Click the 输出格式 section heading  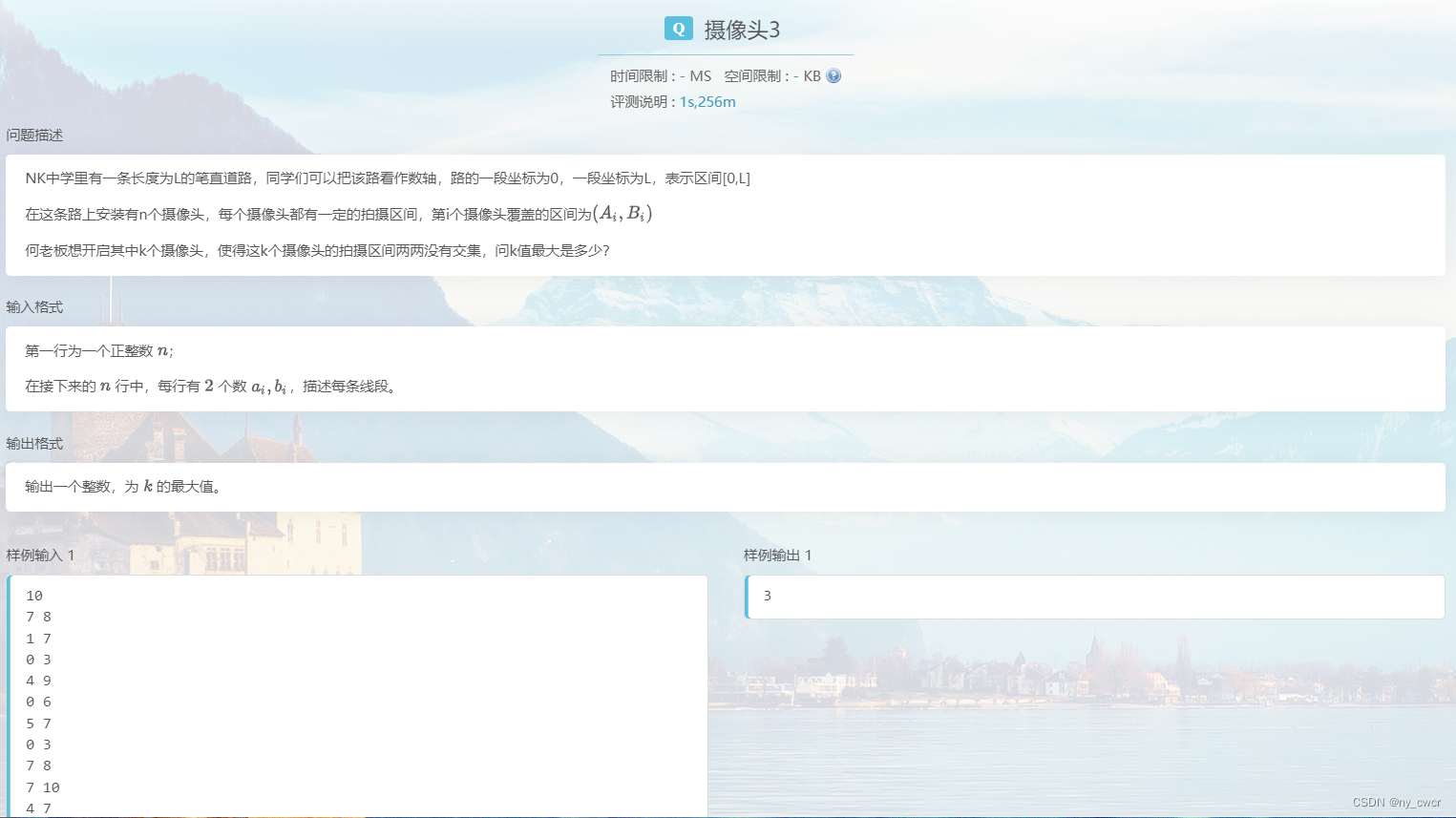34,444
